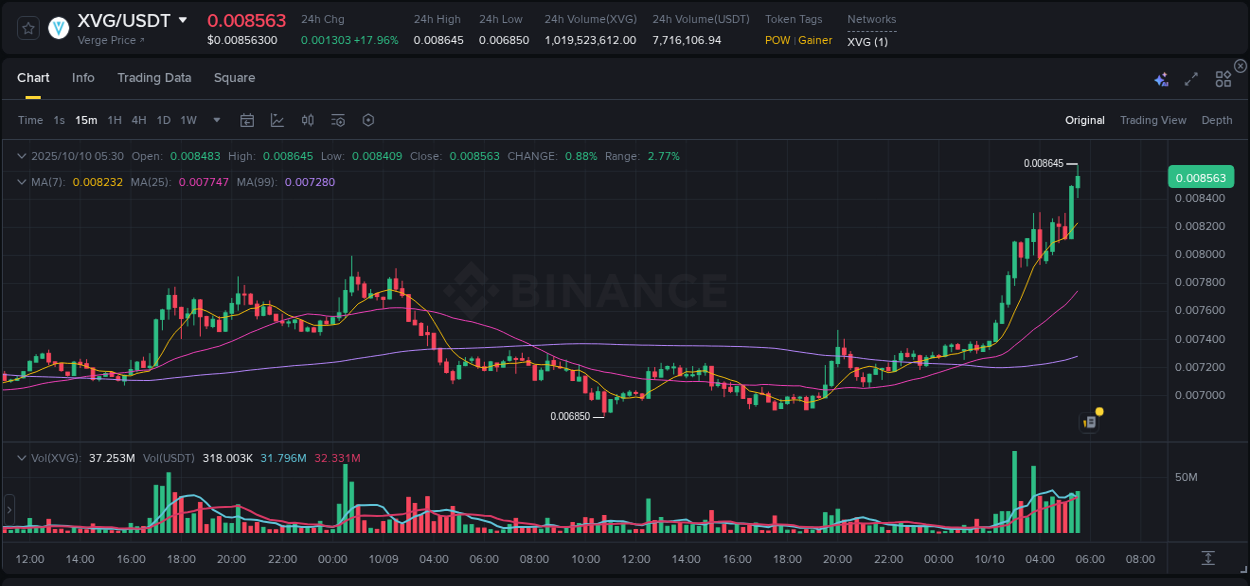Screen dimensions: 1250x586
Task: Open the OHLC display icon
Action: 307,119
